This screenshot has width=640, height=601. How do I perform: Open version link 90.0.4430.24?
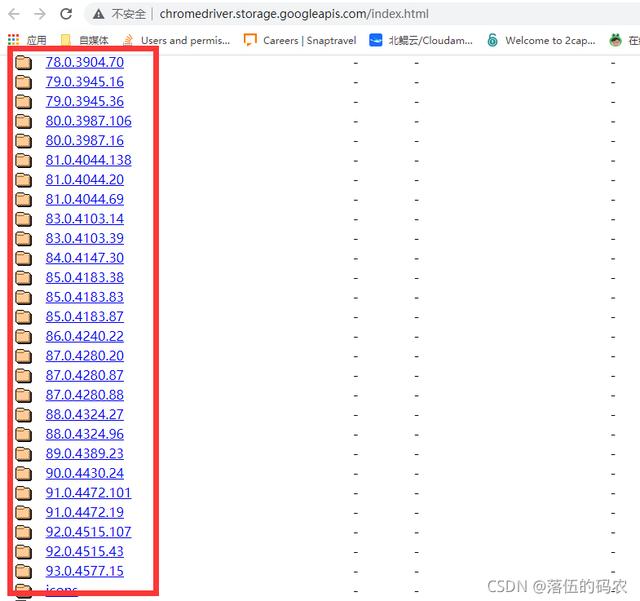click(x=84, y=474)
